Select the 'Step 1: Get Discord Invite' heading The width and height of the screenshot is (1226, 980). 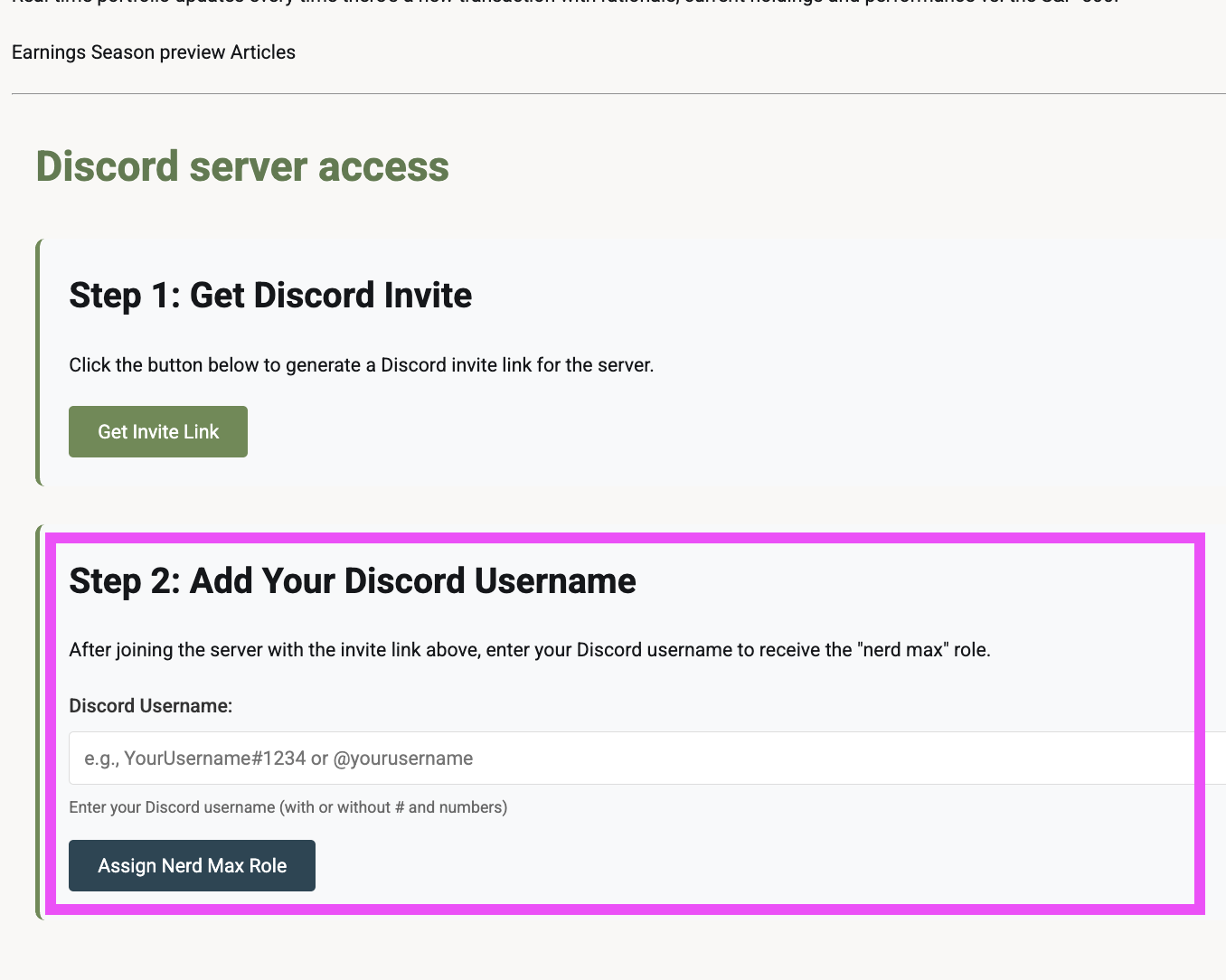(270, 296)
